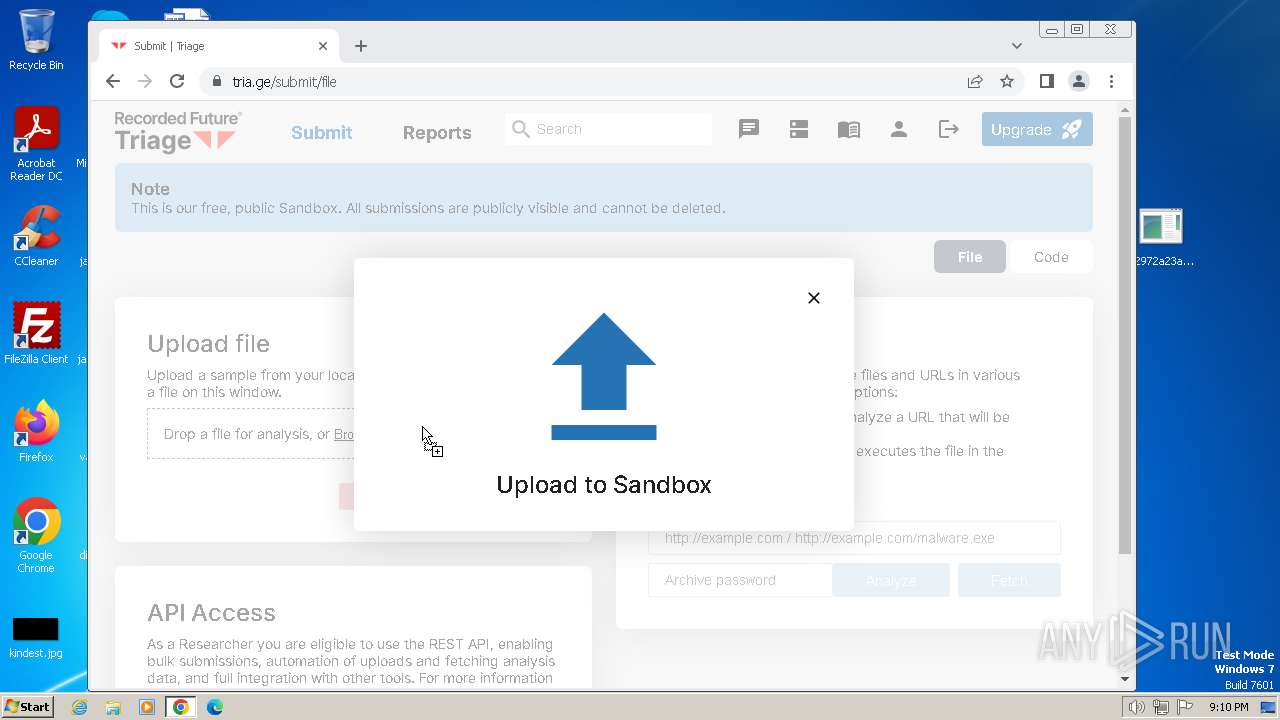Expand Chrome's tab search chevron

pos(1017,46)
